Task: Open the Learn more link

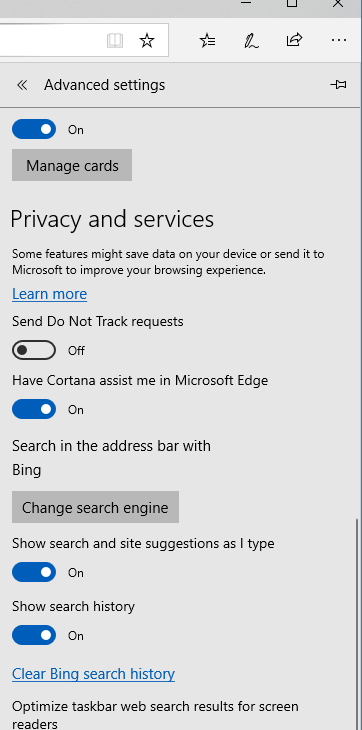Action: click(x=49, y=294)
